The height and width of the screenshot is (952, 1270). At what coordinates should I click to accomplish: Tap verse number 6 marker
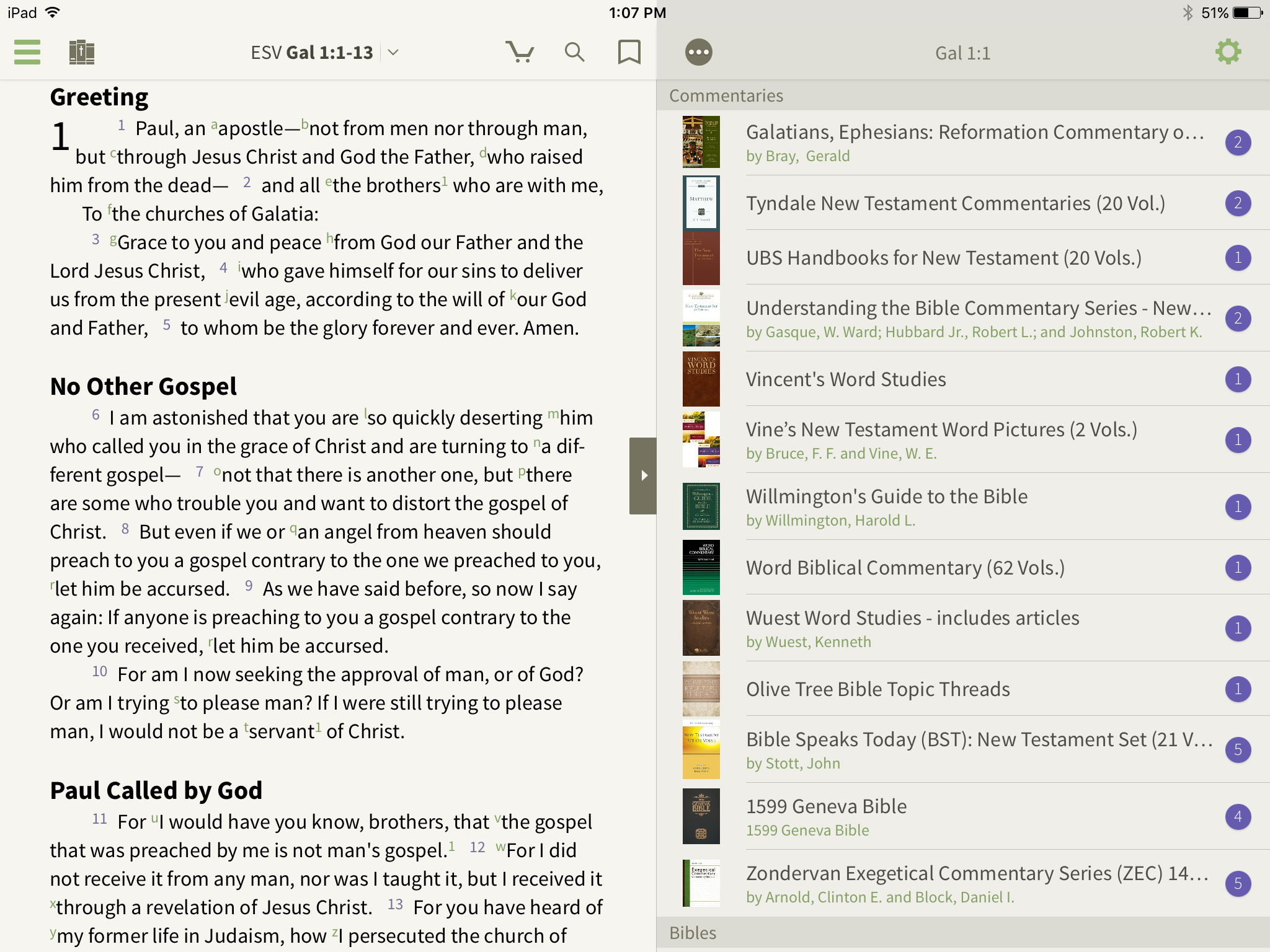pyautogui.click(x=95, y=415)
